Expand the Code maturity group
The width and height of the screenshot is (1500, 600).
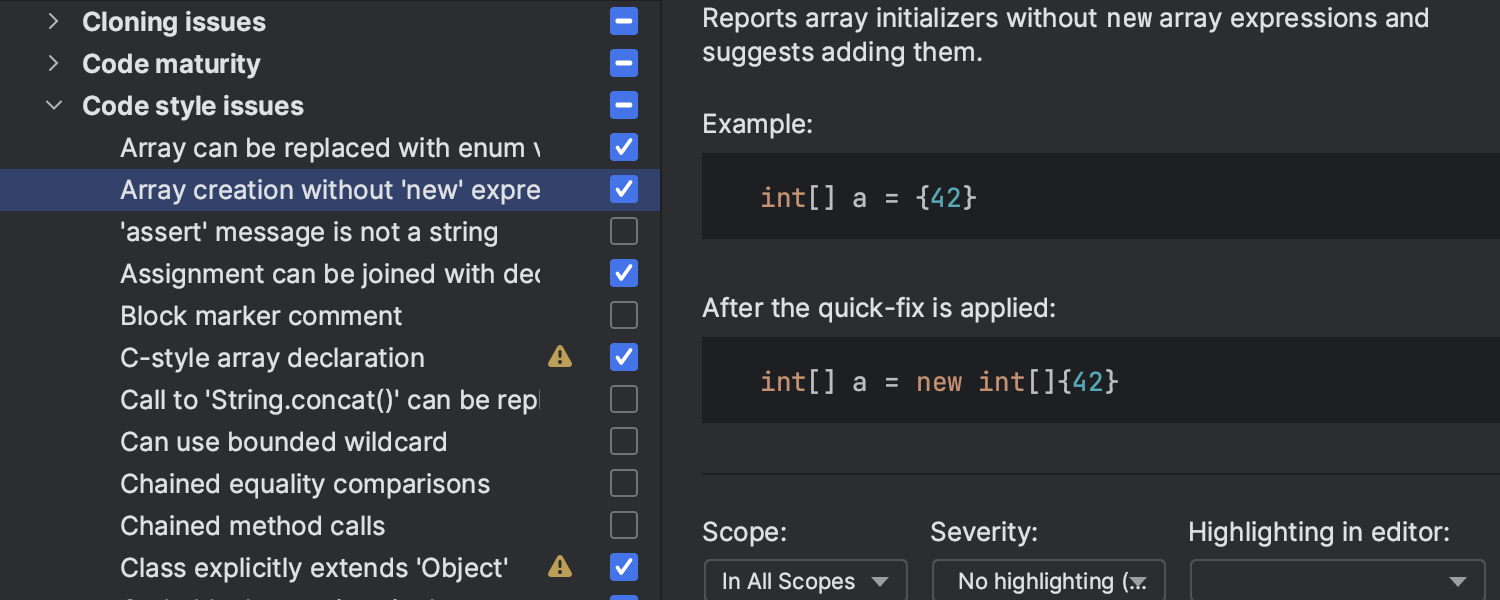[x=54, y=63]
